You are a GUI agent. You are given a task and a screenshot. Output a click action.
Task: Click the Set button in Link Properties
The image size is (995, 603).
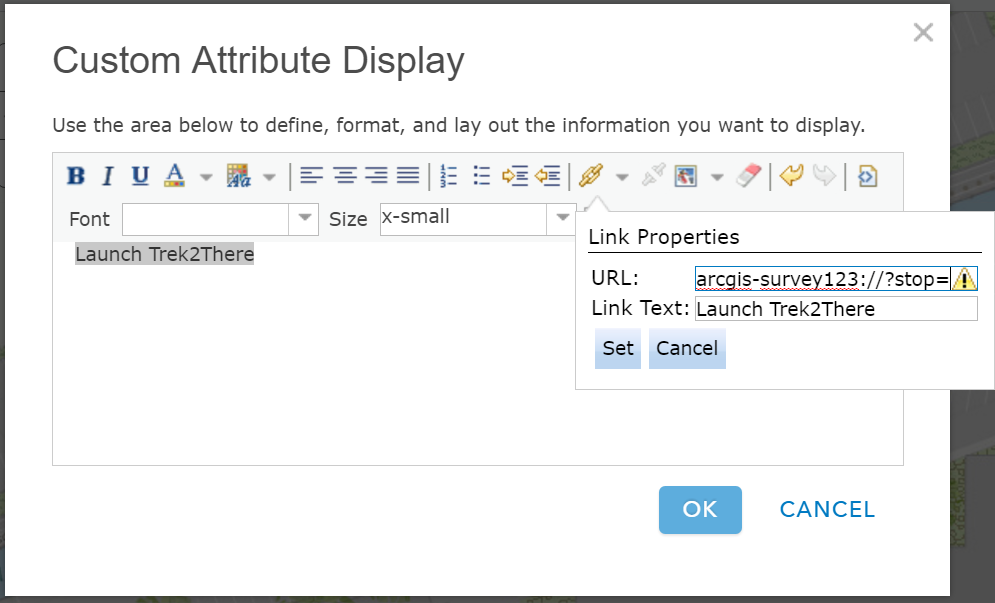[618, 348]
